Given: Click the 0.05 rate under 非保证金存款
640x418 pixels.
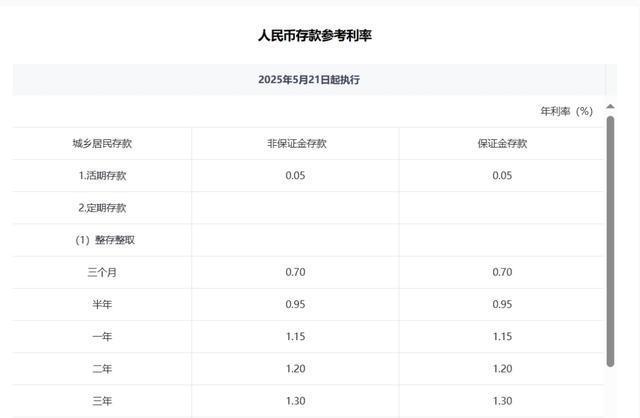Looking at the screenshot, I should pos(296,175).
